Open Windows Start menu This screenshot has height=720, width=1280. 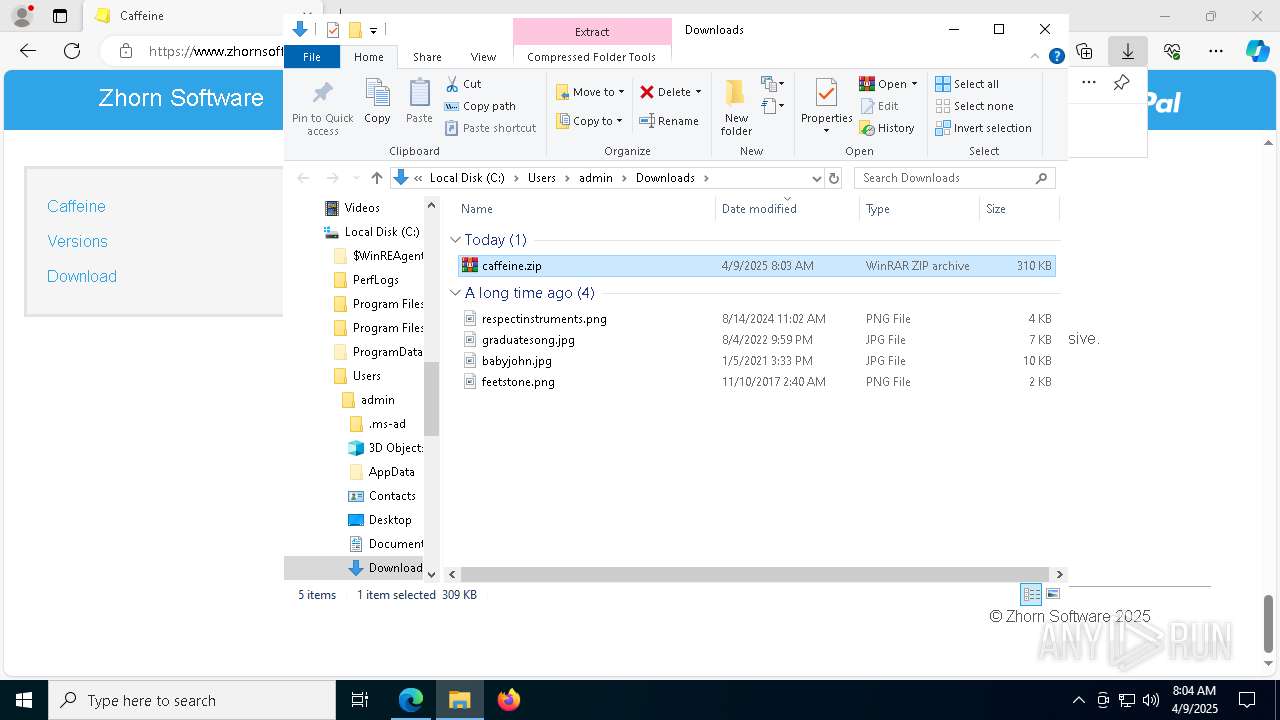point(24,700)
